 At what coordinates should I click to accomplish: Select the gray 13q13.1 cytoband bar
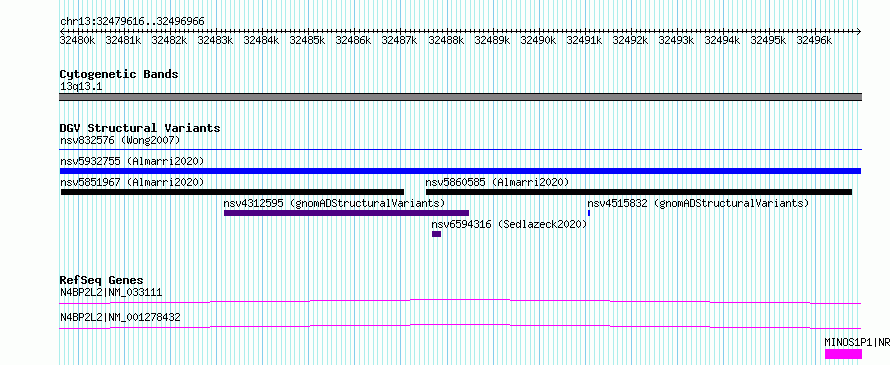tap(460, 97)
